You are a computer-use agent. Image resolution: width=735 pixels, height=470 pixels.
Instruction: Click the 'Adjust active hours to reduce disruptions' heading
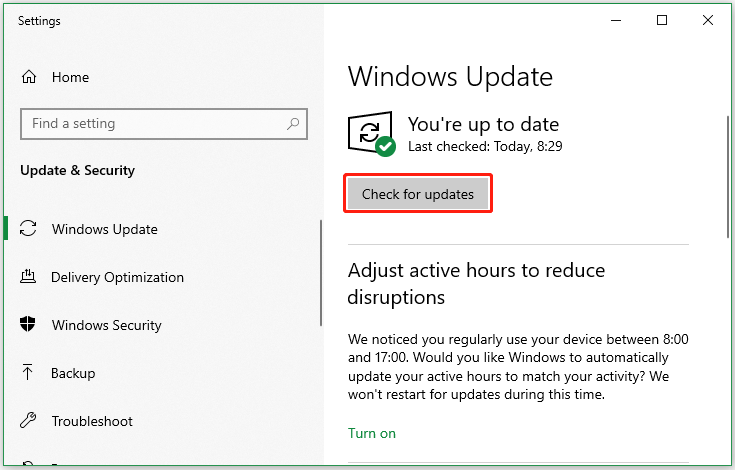pos(476,283)
